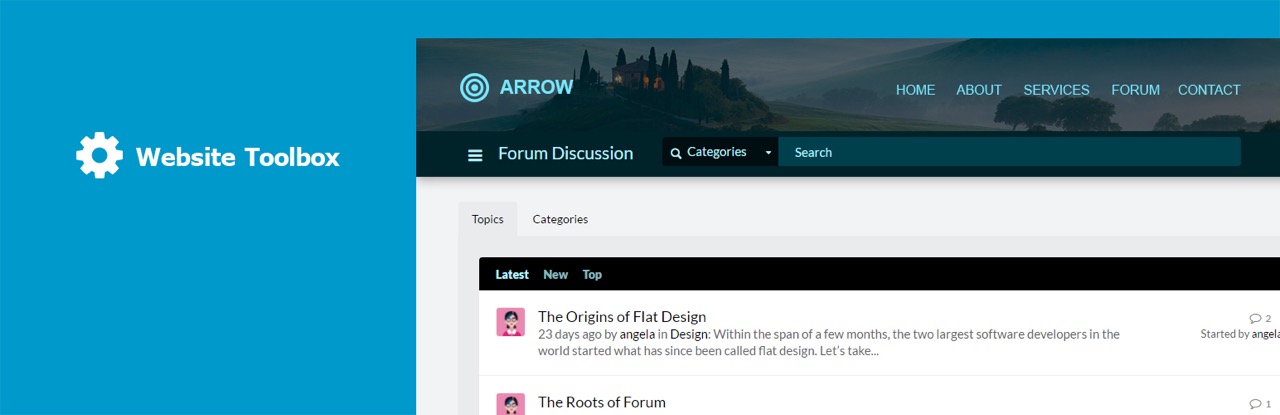This screenshot has width=1280, height=415.
Task: Click the ARROW site title text
Action: 536,87
